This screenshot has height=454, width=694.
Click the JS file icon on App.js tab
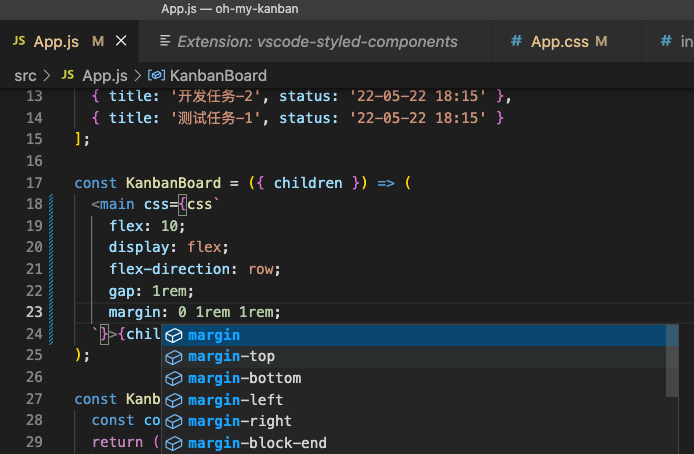point(19,41)
